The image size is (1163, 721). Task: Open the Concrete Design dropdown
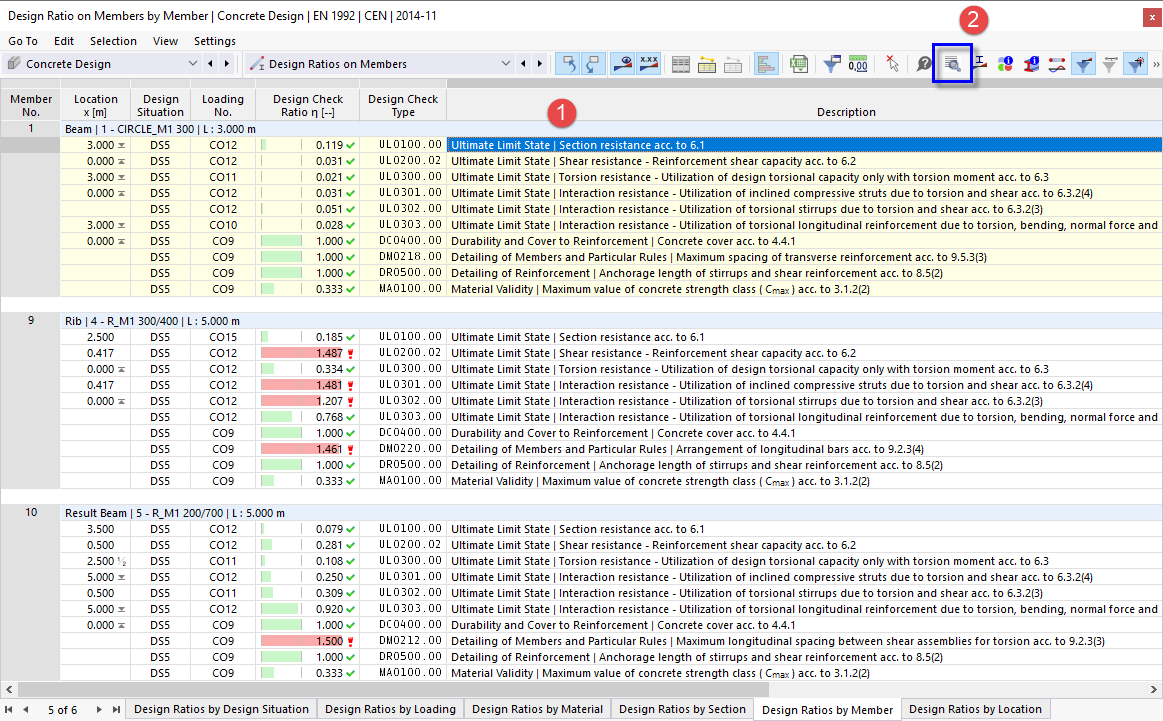(x=192, y=64)
